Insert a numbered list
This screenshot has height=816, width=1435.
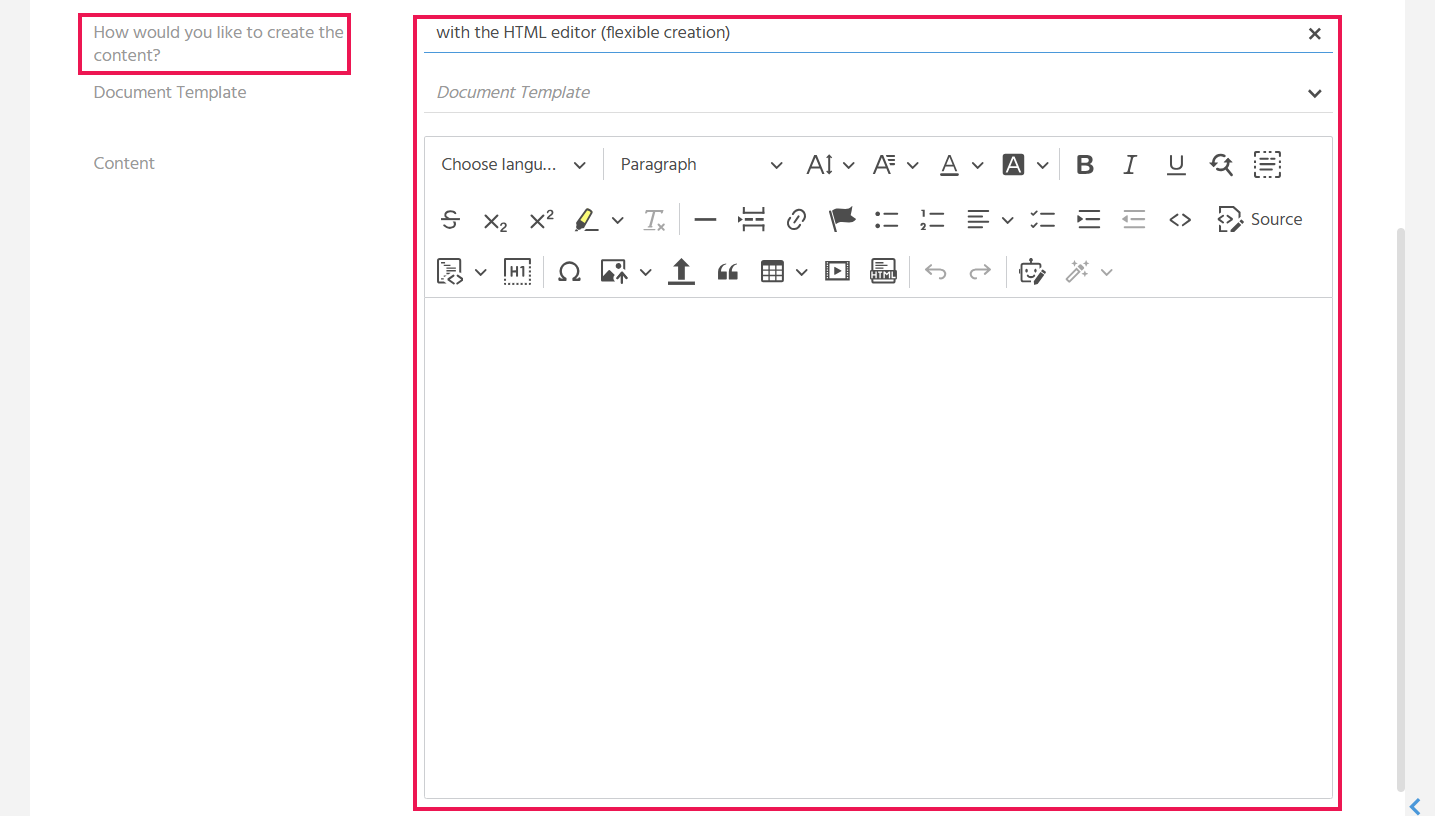[x=932, y=220]
